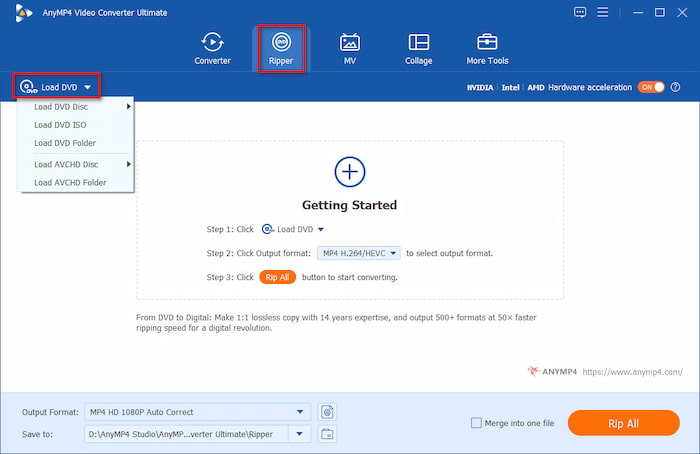Expand the Save to path dropdown arrow
The height and width of the screenshot is (454, 700).
tap(300, 434)
